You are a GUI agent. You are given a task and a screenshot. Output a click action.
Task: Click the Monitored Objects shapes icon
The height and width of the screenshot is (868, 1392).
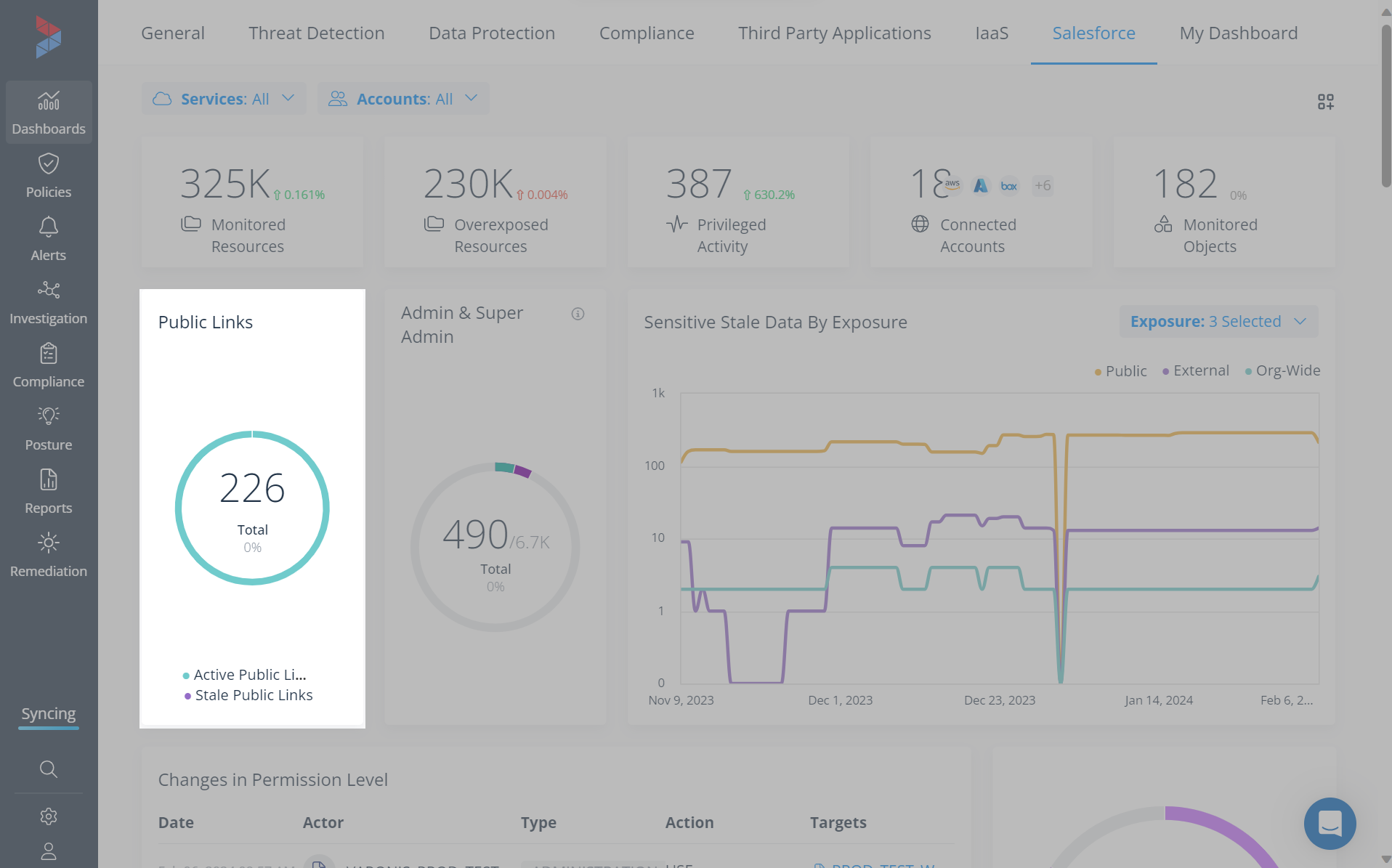click(1163, 224)
